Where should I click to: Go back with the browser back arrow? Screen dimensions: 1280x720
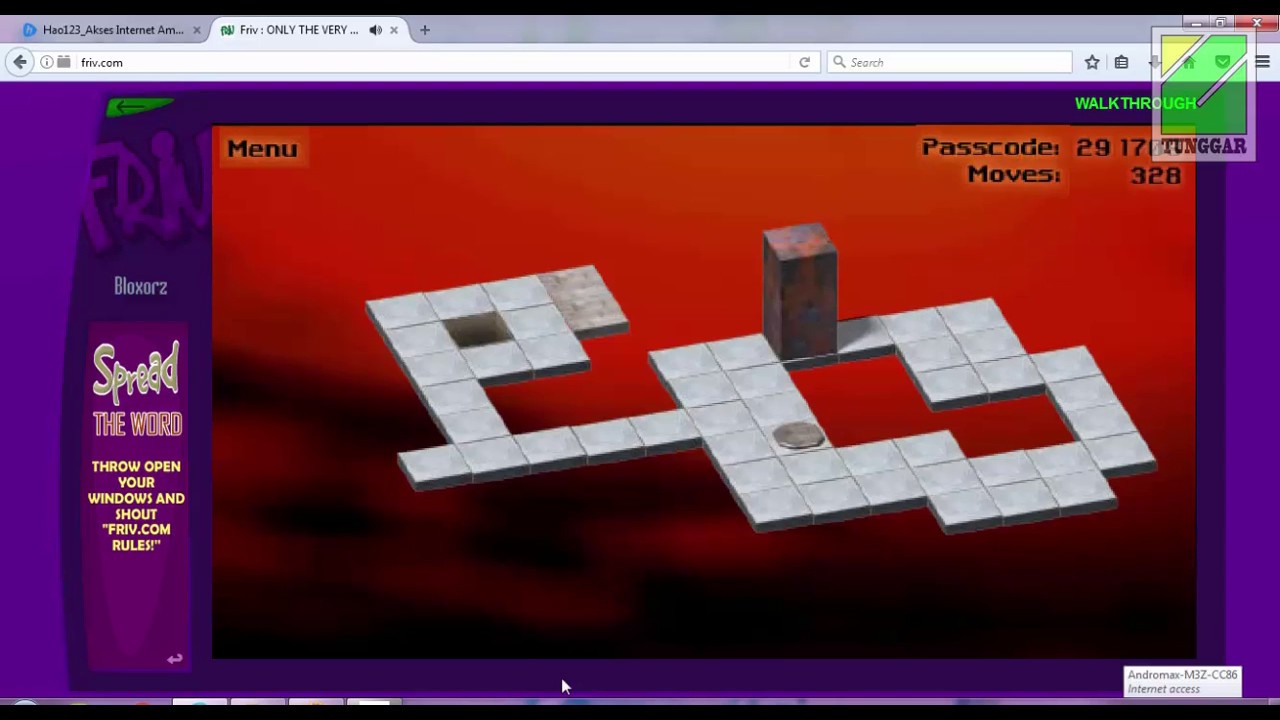coord(20,62)
